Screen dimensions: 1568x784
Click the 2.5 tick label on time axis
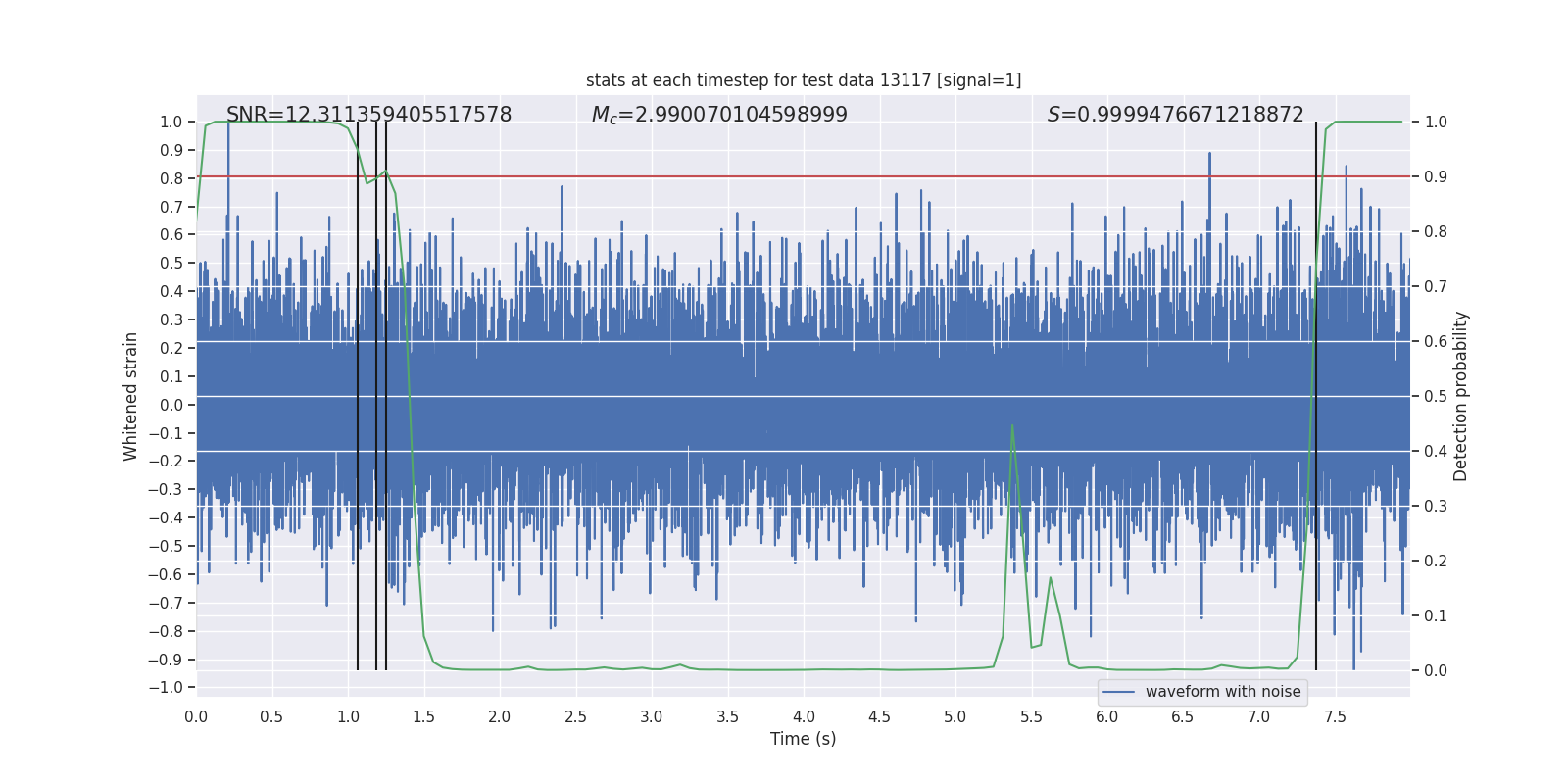click(x=575, y=717)
